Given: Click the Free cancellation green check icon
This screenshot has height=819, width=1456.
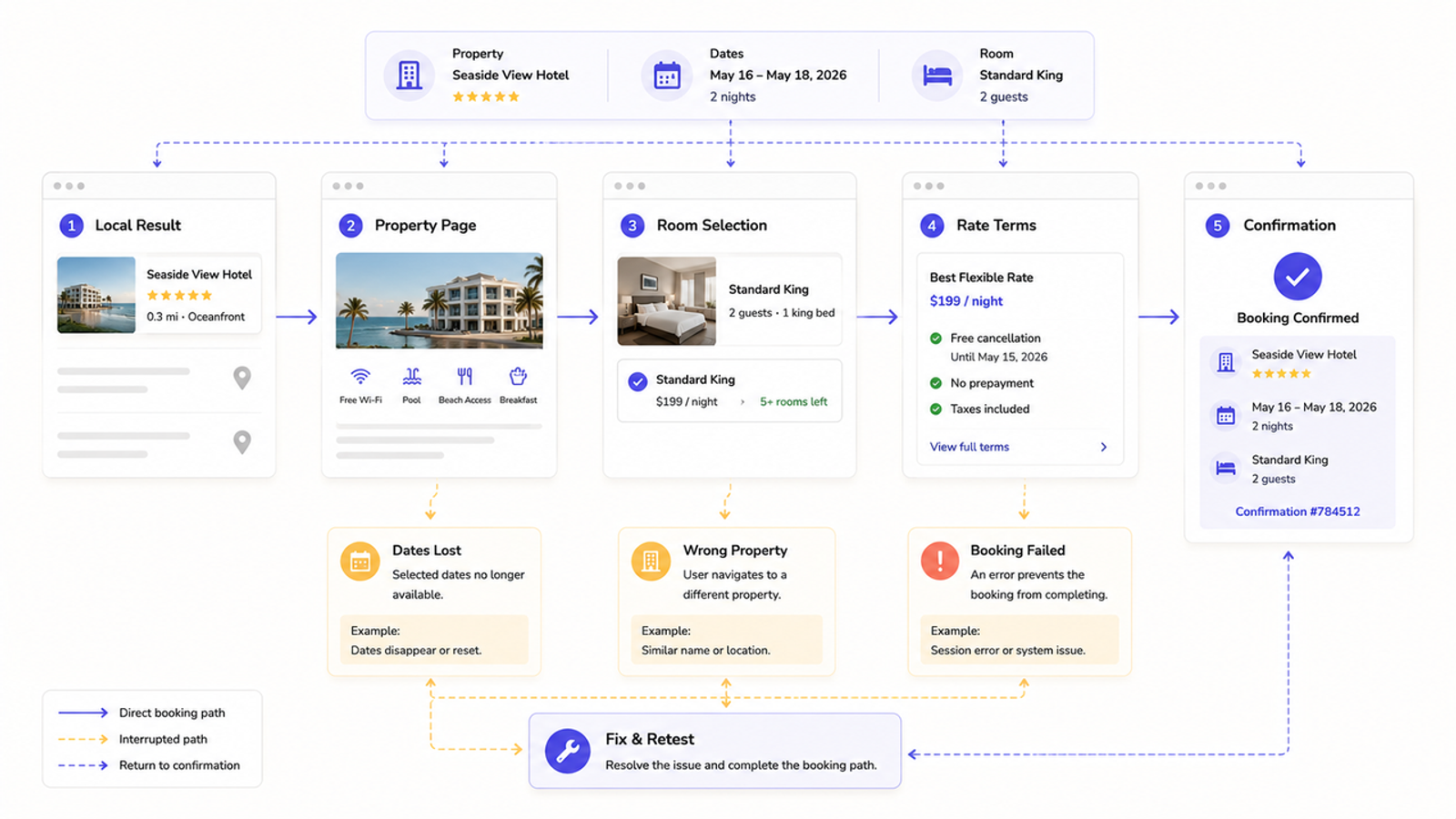Looking at the screenshot, I should [935, 338].
